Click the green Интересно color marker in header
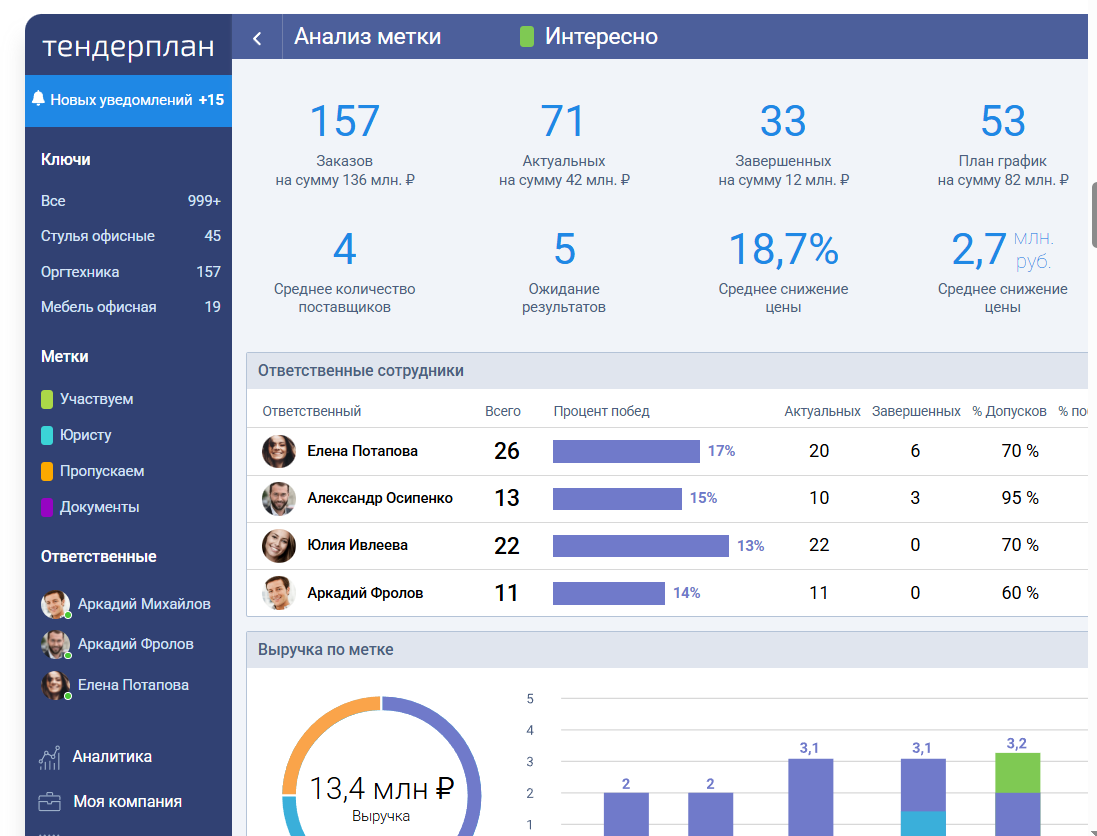The height and width of the screenshot is (836, 1097). [527, 36]
